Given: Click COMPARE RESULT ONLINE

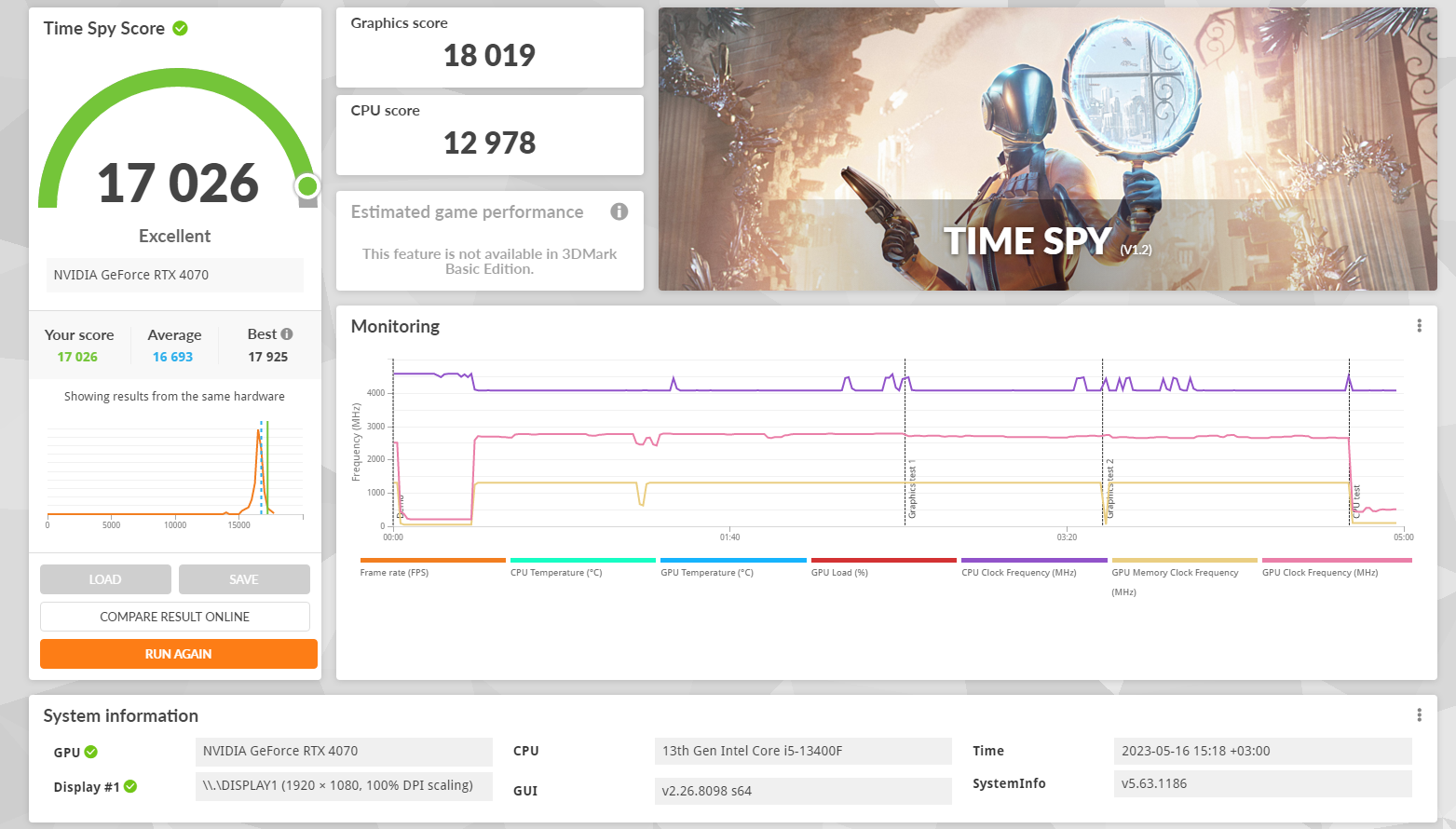Looking at the screenshot, I should (175, 617).
